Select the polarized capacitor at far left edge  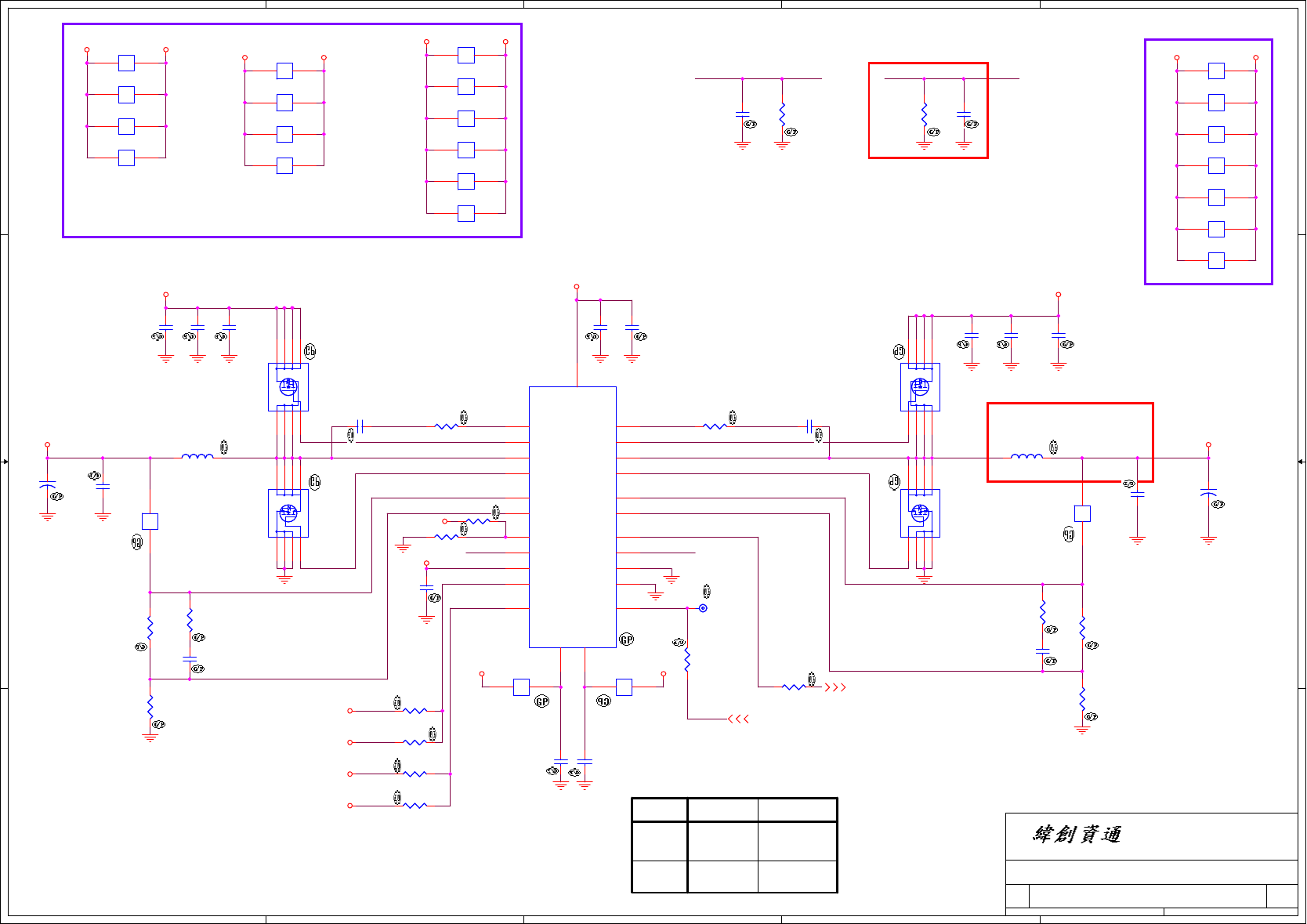48,486
